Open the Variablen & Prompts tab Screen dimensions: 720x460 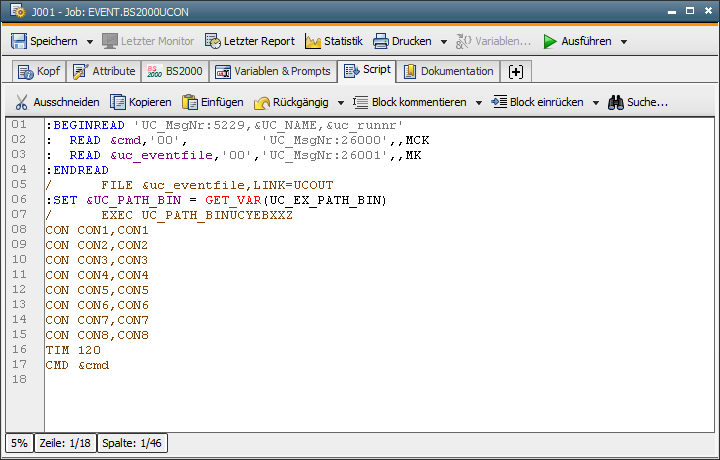pos(273,72)
